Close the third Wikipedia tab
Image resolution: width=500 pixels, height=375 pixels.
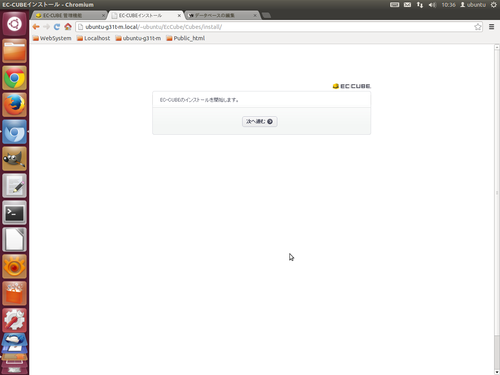255,15
